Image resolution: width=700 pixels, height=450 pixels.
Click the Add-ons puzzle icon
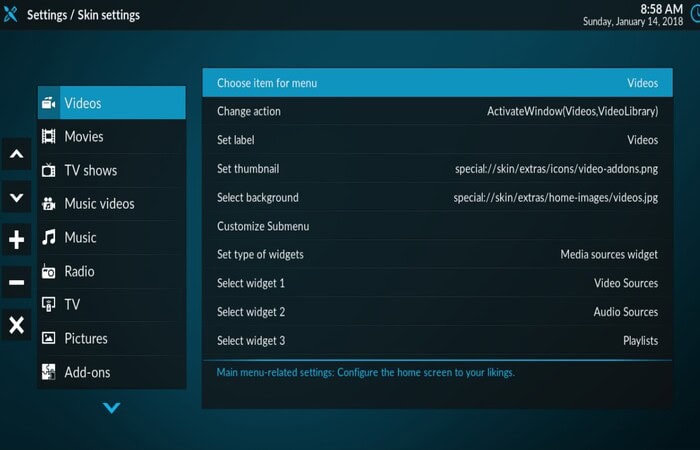pyautogui.click(x=49, y=372)
